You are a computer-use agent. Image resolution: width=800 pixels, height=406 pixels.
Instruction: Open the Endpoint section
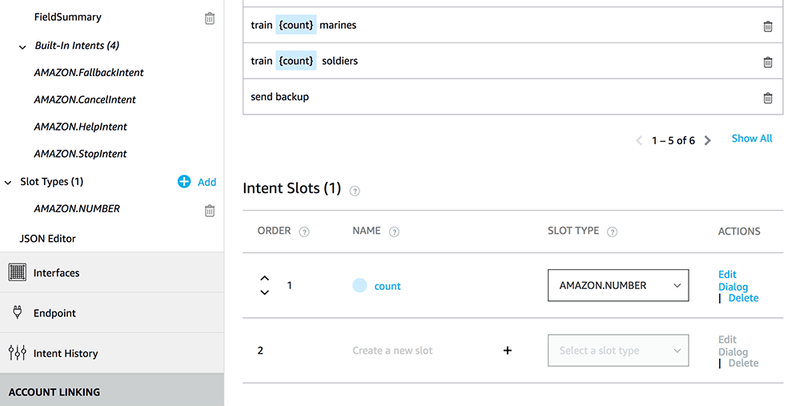pyautogui.click(x=54, y=313)
